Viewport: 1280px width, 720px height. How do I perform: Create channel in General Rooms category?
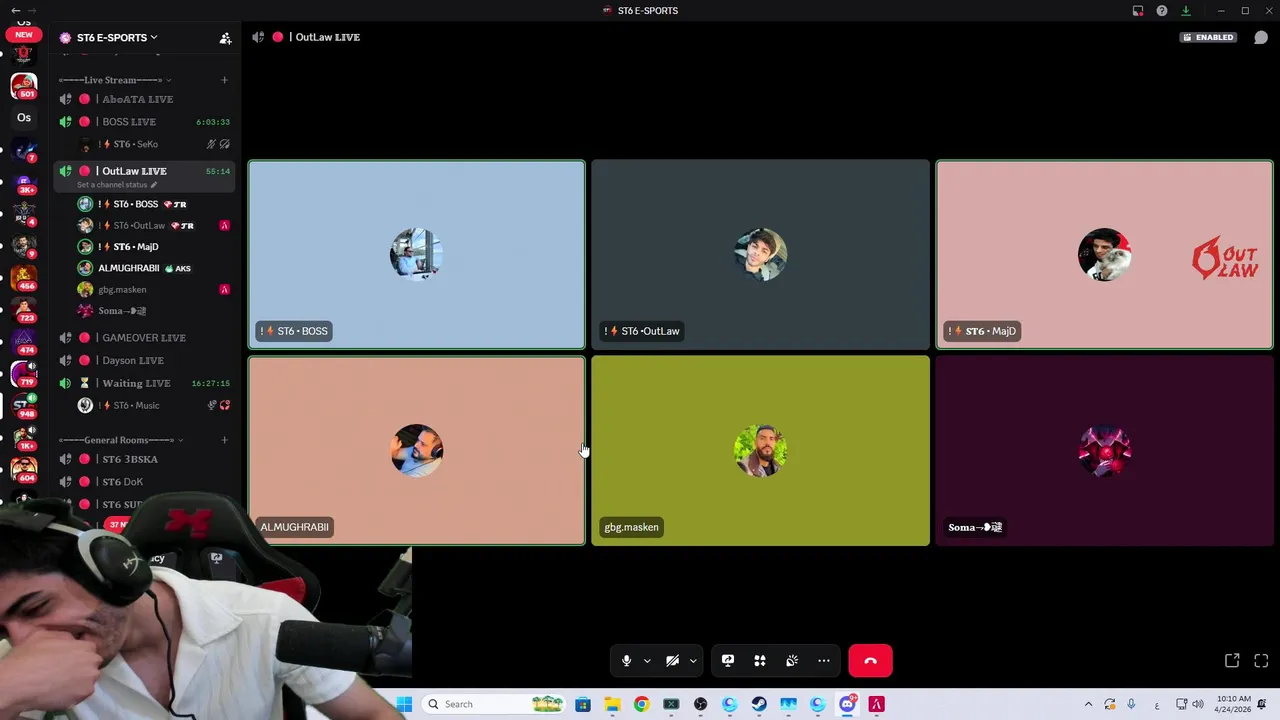pyautogui.click(x=224, y=440)
